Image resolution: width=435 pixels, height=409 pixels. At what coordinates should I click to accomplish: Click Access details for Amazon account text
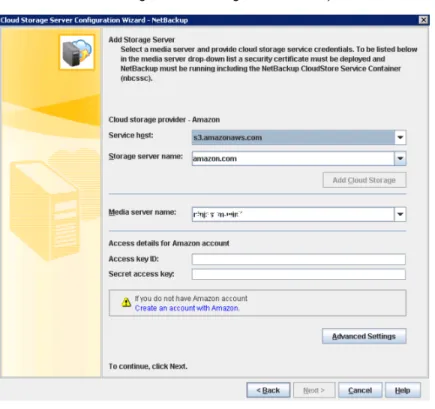click(x=169, y=243)
